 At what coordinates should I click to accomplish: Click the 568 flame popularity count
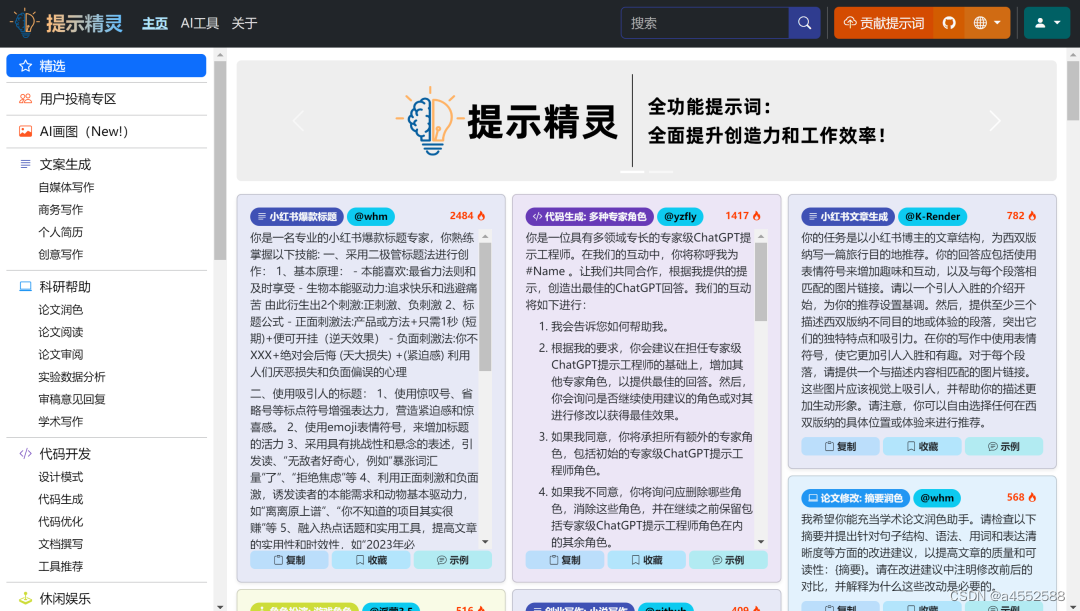point(1021,497)
